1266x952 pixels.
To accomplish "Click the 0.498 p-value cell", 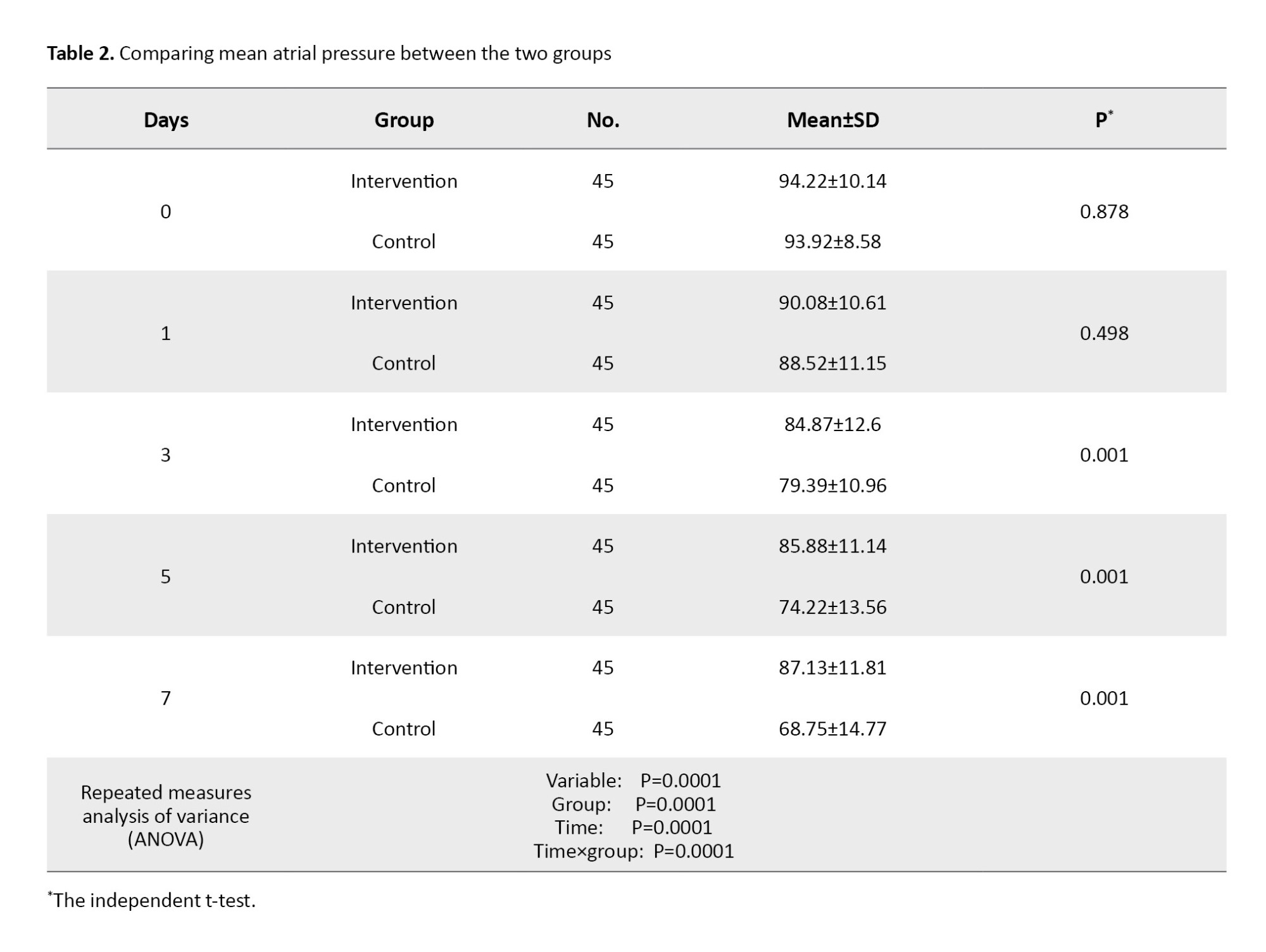I will point(1104,333).
